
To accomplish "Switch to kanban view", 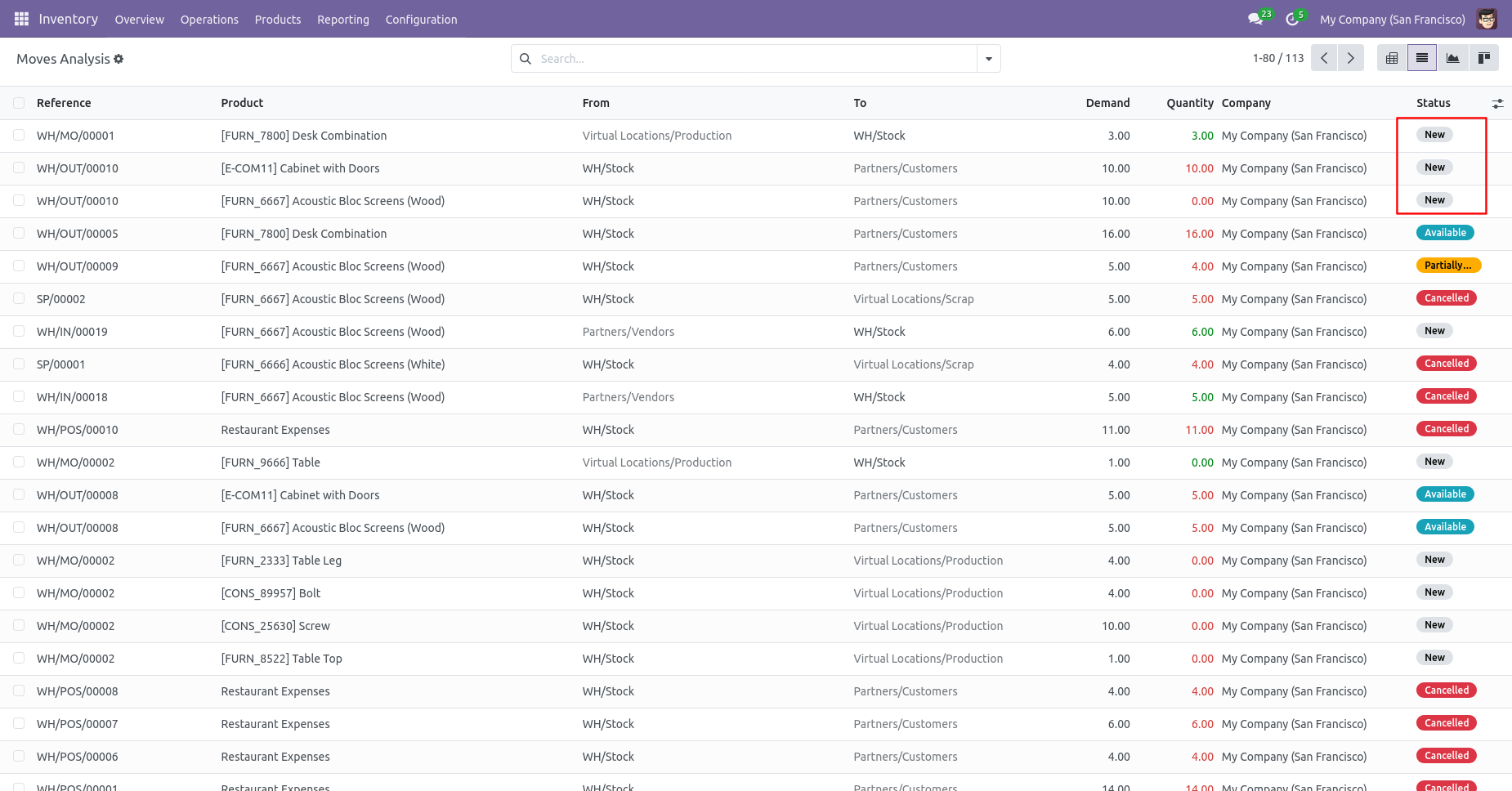I will tap(1483, 58).
